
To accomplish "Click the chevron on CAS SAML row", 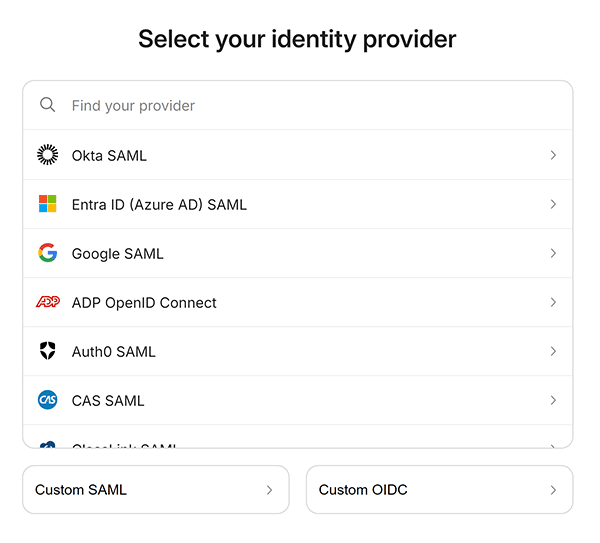I will click(x=553, y=400).
